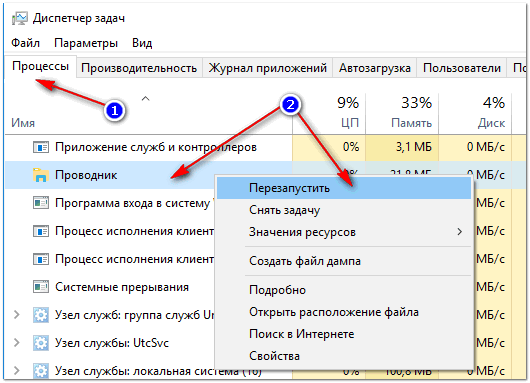Click the 3,1 МБ memory cell
Viewport: 530px width, 383px height.
point(402,147)
